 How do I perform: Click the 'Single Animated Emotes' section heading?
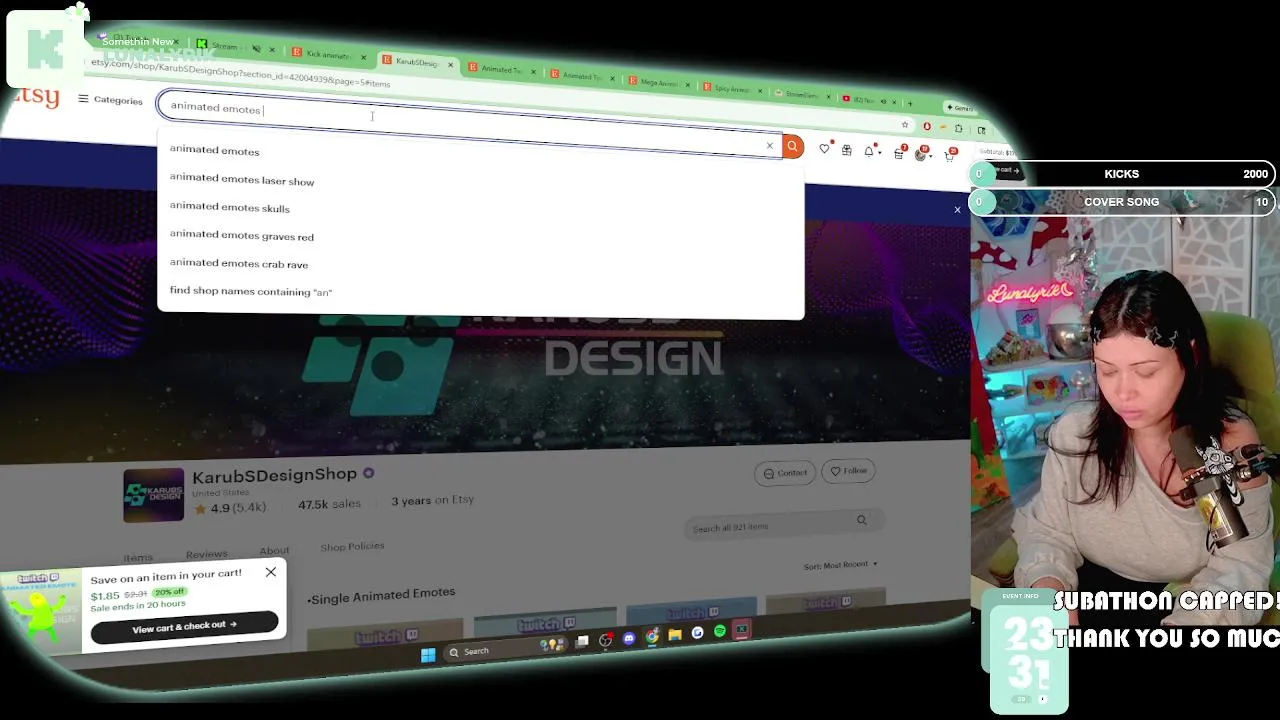click(x=381, y=595)
